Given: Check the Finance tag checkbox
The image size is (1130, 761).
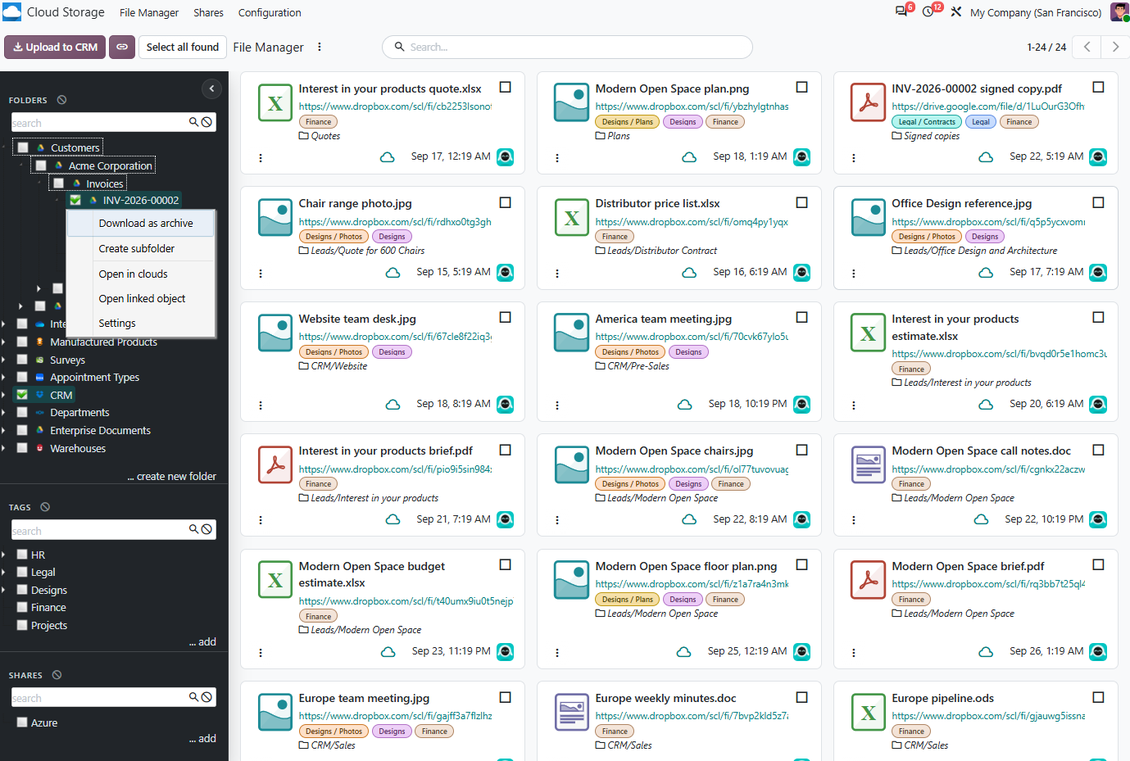Looking at the screenshot, I should tap(22, 608).
